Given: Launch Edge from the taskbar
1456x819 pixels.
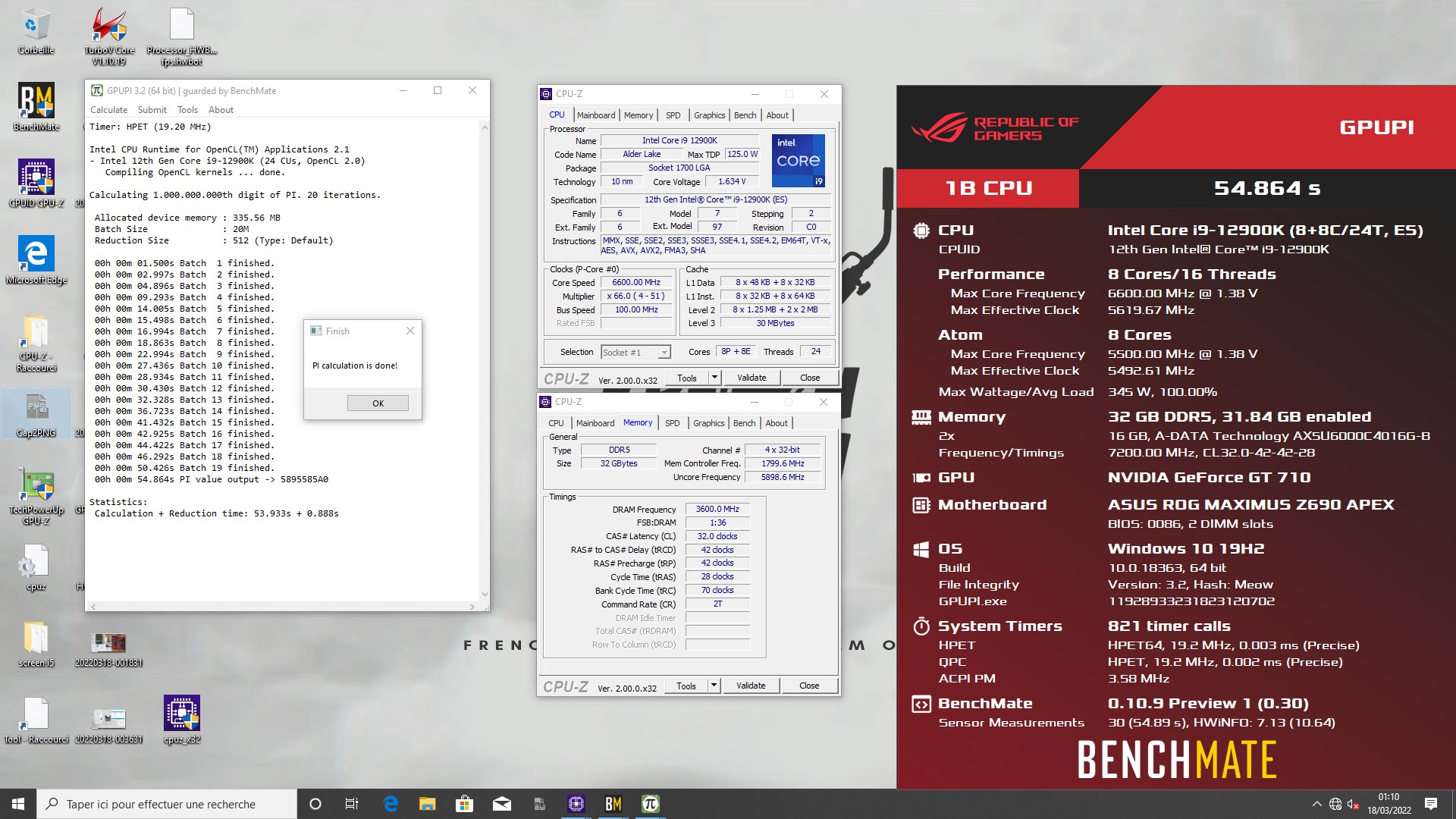Looking at the screenshot, I should tap(391, 804).
